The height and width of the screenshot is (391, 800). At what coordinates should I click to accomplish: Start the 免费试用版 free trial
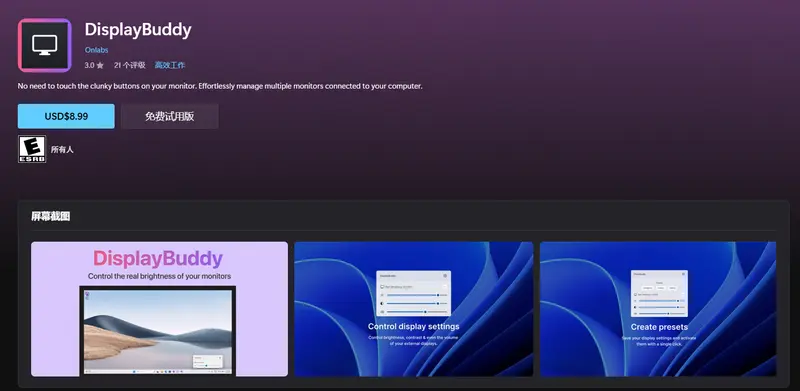point(169,116)
